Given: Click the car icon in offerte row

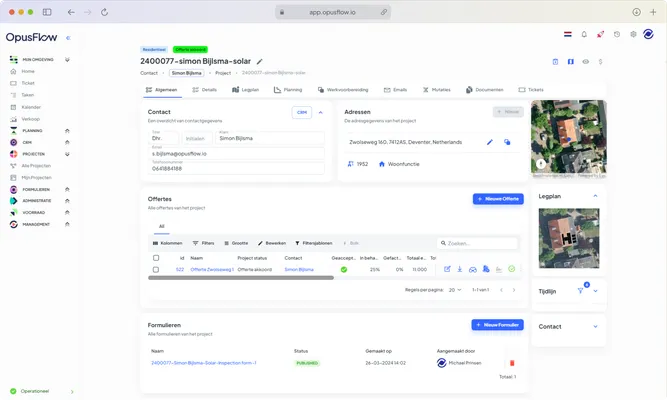Looking at the screenshot, I should 473,269.
